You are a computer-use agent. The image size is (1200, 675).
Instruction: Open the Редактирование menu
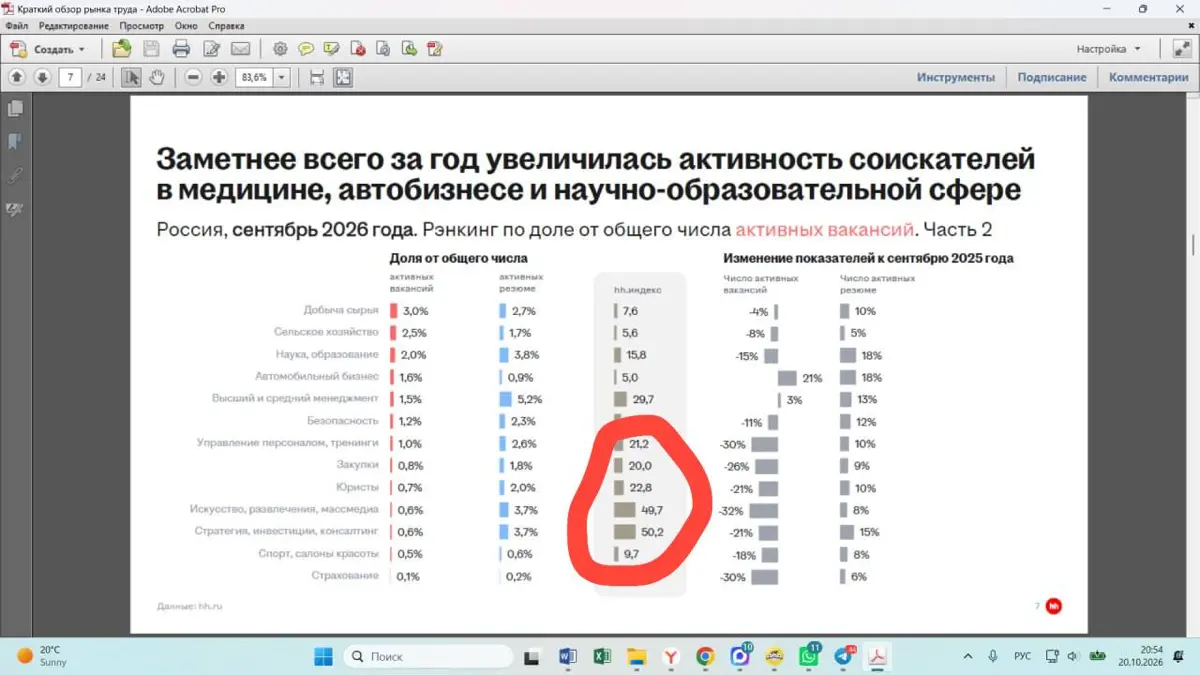pyautogui.click(x=74, y=25)
